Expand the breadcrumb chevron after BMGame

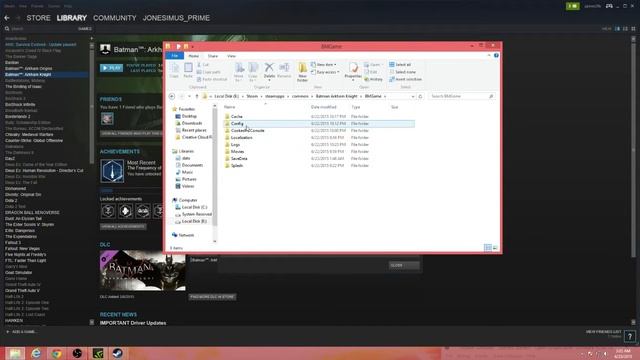[x=385, y=96]
